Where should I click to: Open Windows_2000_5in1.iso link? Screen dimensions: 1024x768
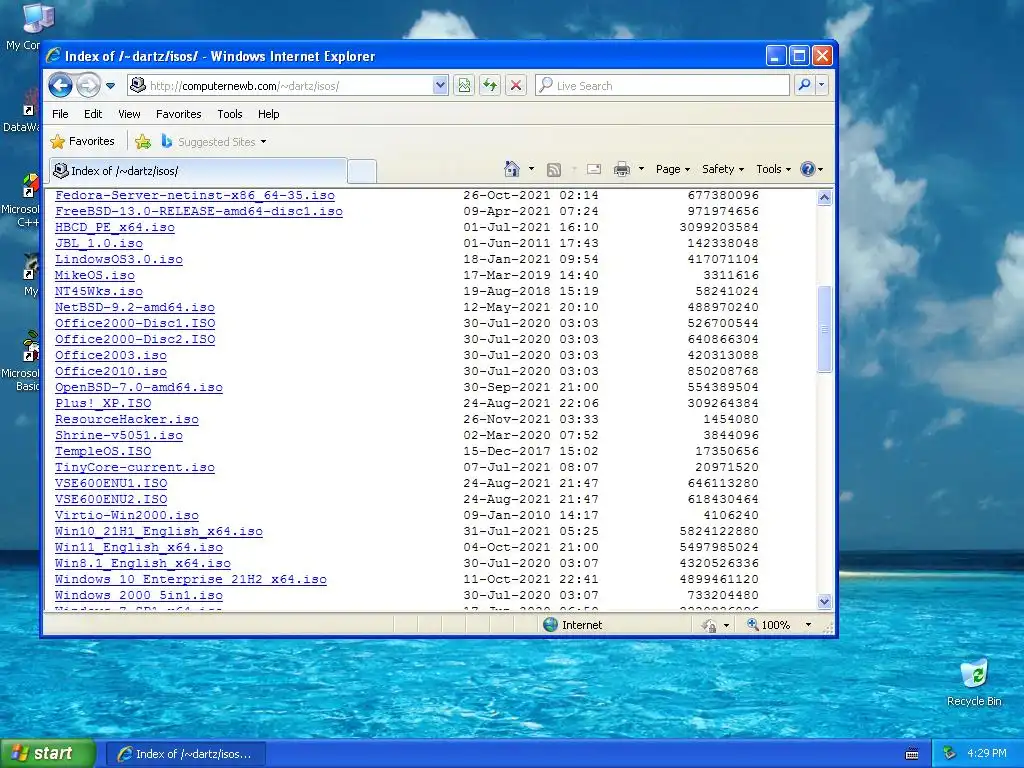(x=138, y=596)
